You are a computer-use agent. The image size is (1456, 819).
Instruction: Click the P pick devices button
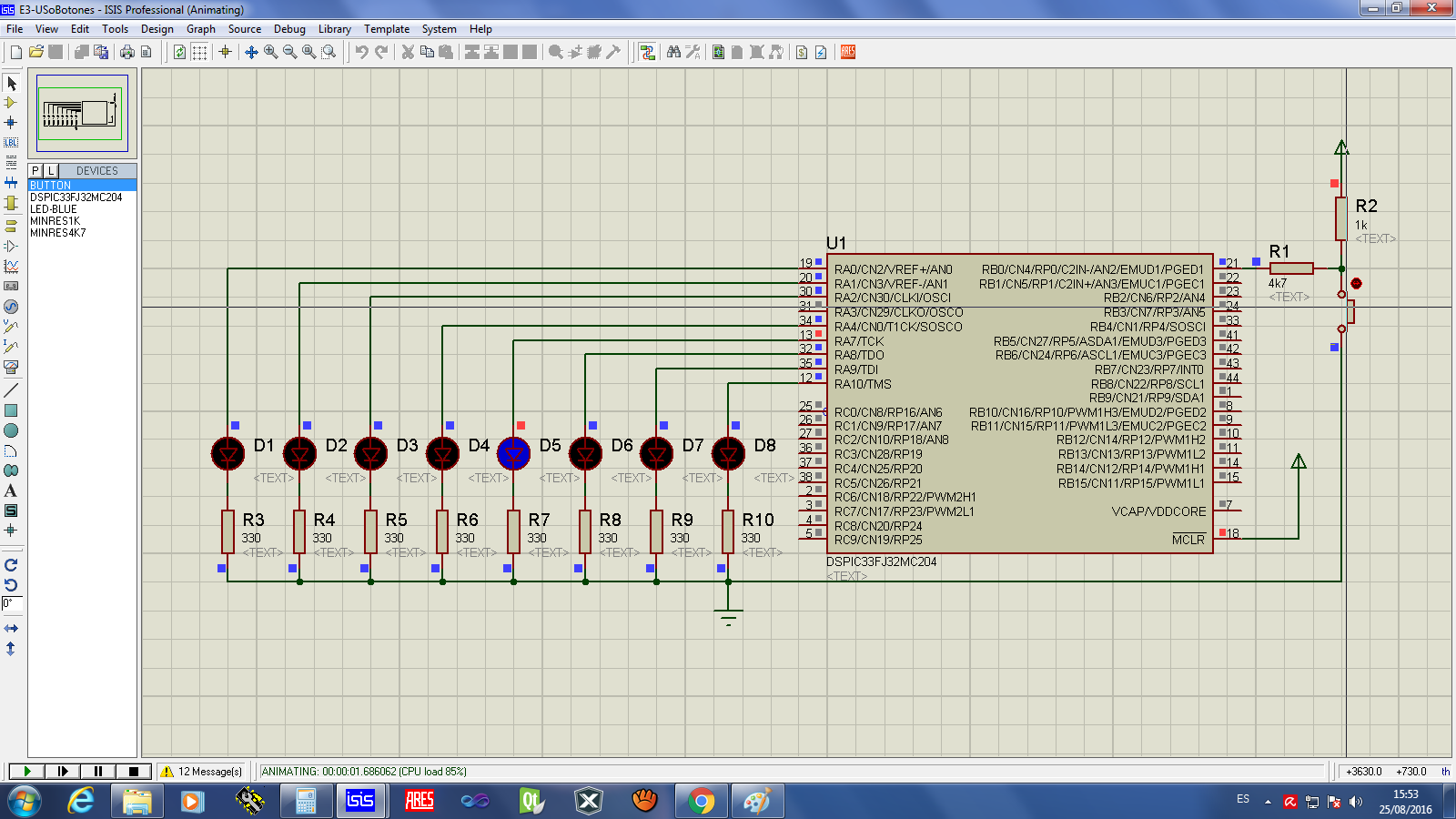[x=35, y=170]
